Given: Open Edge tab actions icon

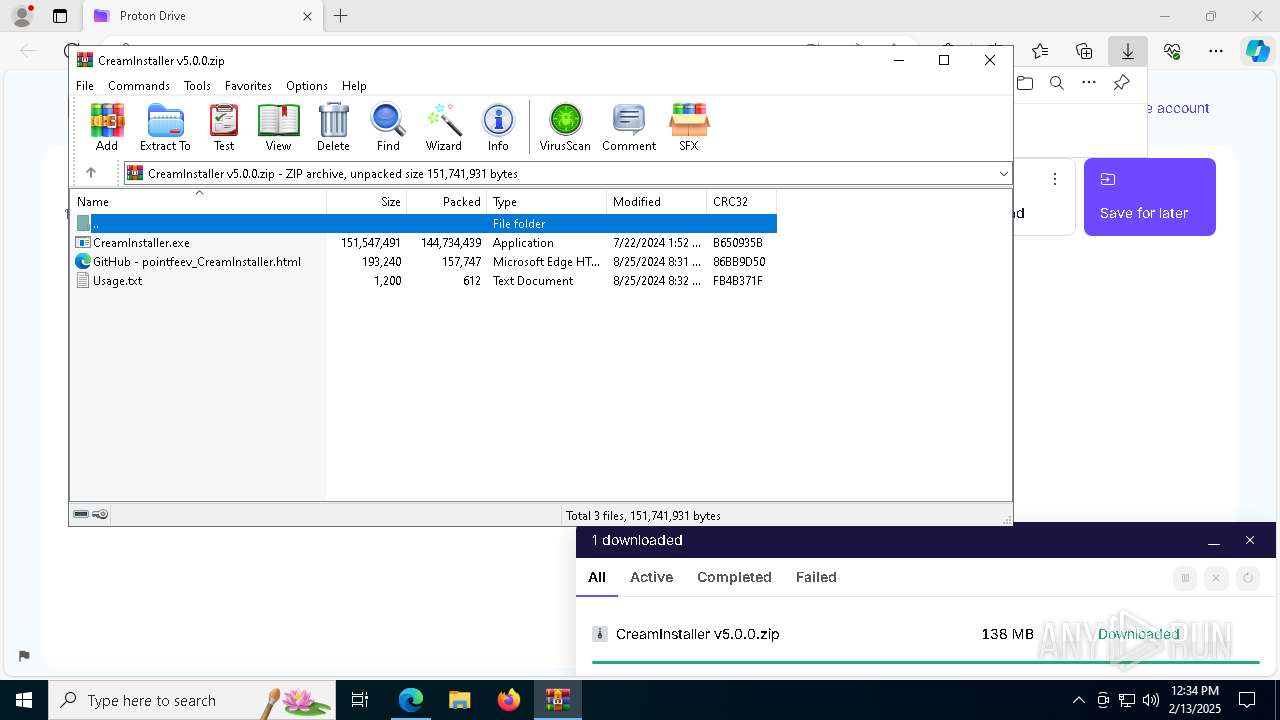Looking at the screenshot, I should (x=60, y=16).
